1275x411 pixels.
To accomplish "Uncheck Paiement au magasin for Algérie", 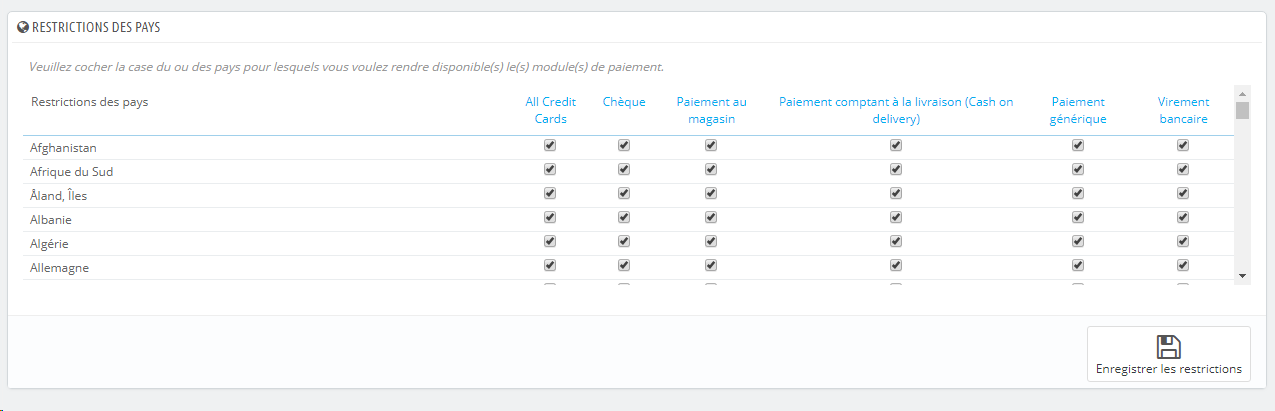I will click(x=711, y=241).
